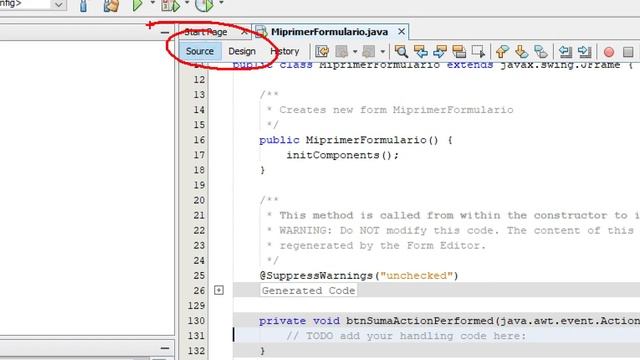This screenshot has width=640, height=360.
Task: Switch to the Design view
Action: [x=242, y=51]
